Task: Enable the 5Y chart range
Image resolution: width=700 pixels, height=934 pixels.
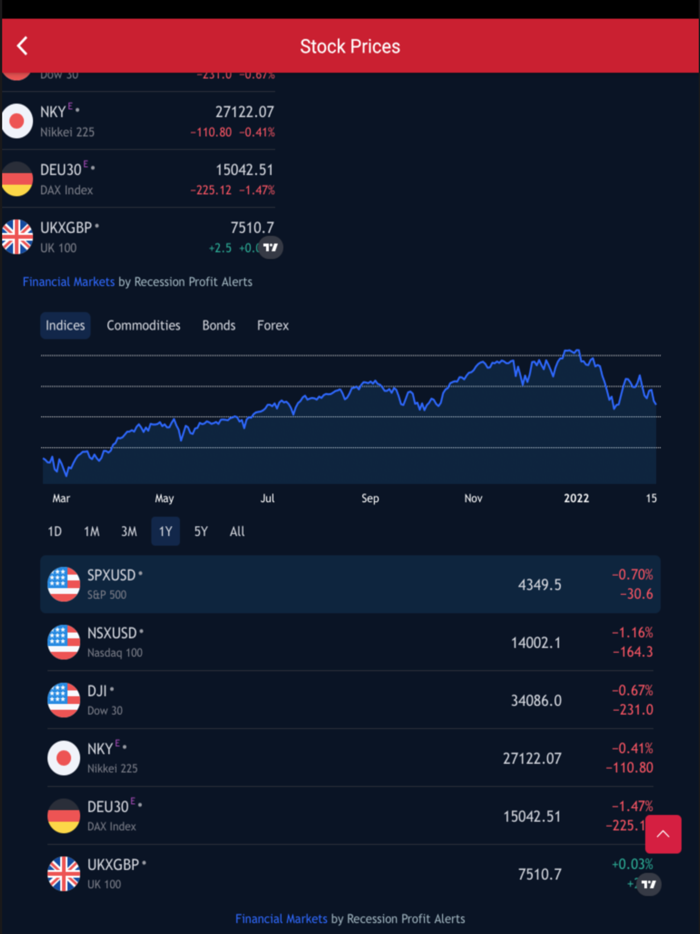Action: point(200,531)
